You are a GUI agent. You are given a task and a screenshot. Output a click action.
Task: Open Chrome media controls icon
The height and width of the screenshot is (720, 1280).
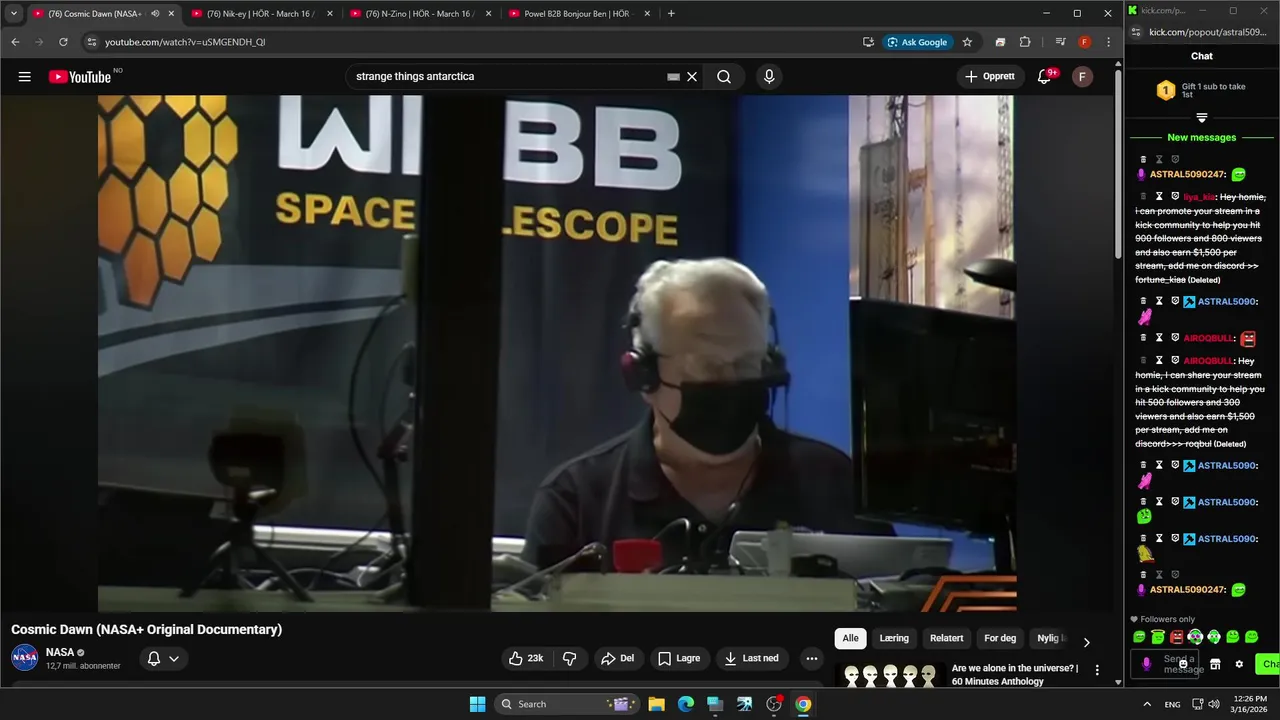click(x=1060, y=42)
